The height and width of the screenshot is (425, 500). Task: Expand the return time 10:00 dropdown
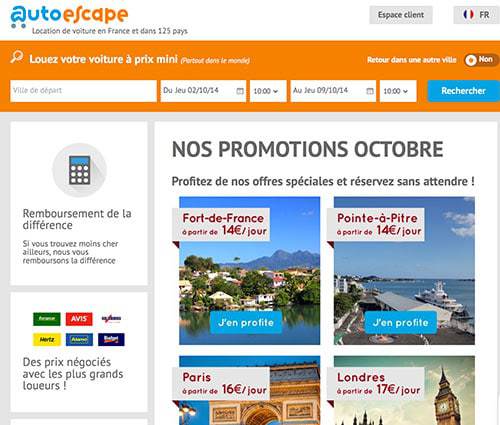tap(398, 91)
